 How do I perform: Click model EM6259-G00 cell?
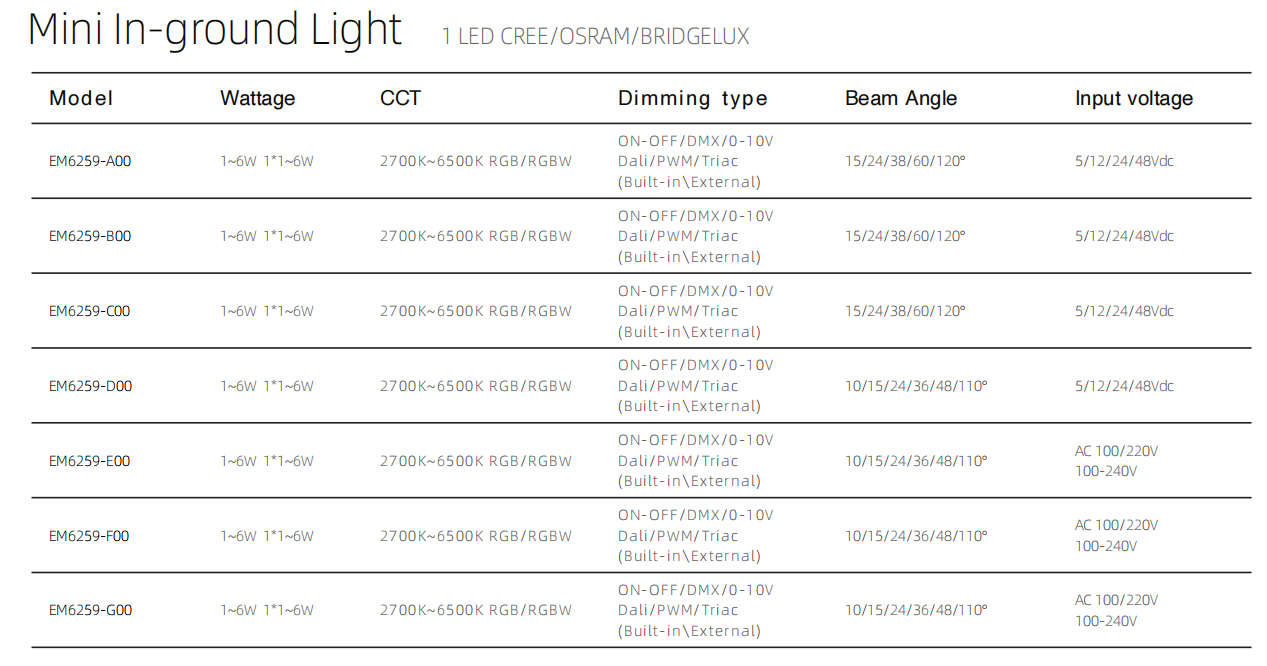click(90, 610)
